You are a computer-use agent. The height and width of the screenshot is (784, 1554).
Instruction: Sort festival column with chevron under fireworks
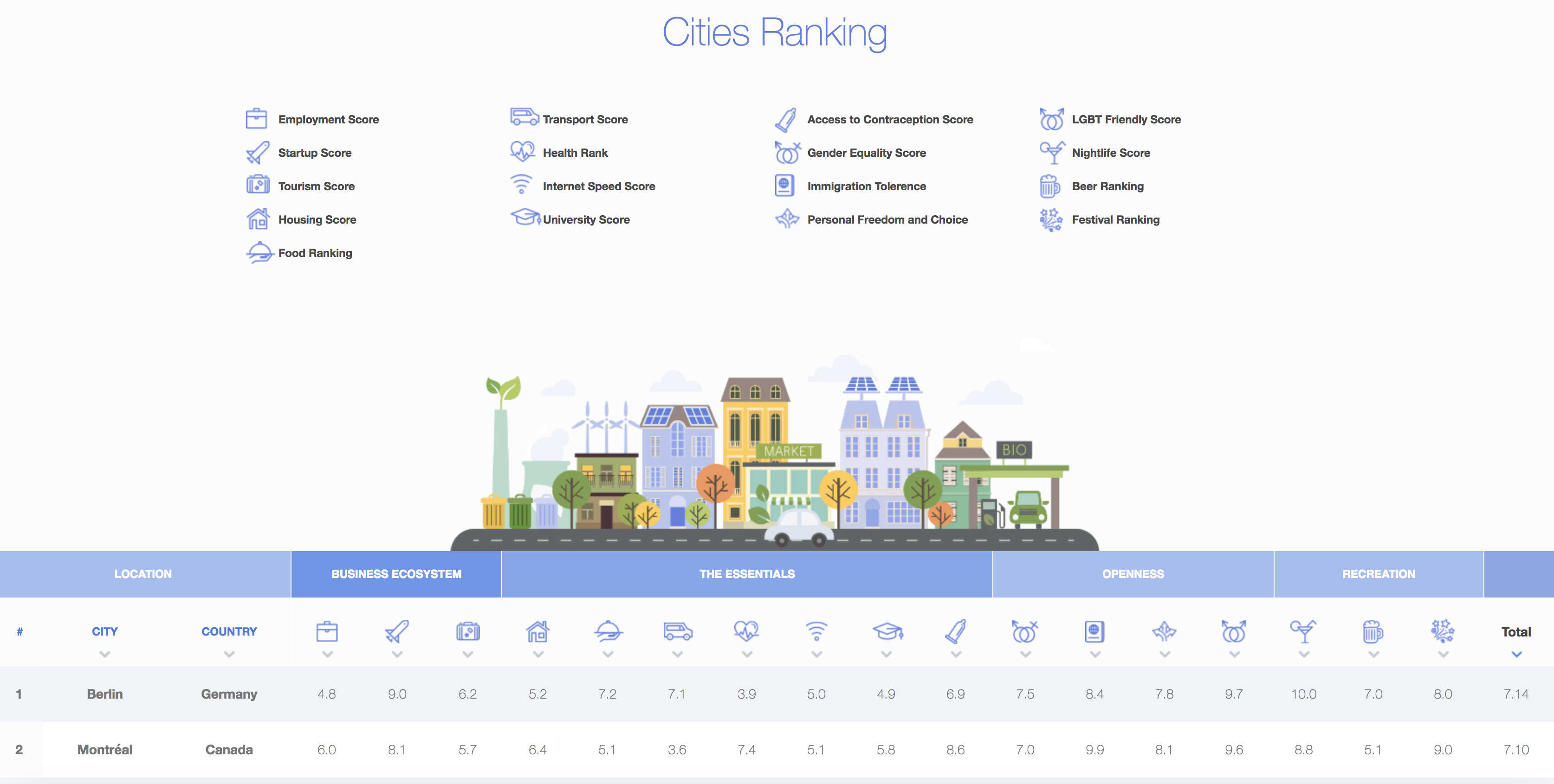click(x=1443, y=654)
